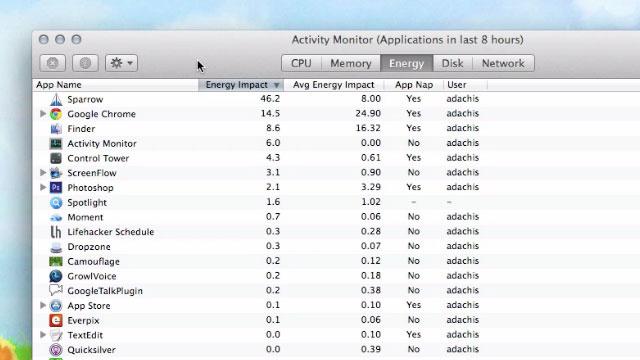The height and width of the screenshot is (360, 640).
Task: Click the GrowlVoice app icon
Action: (56, 276)
